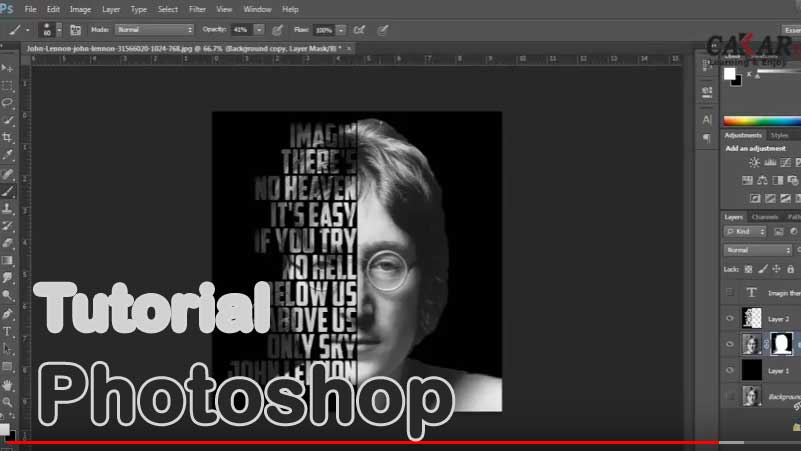Hide Layer 1
The height and width of the screenshot is (451, 801).
point(729,370)
